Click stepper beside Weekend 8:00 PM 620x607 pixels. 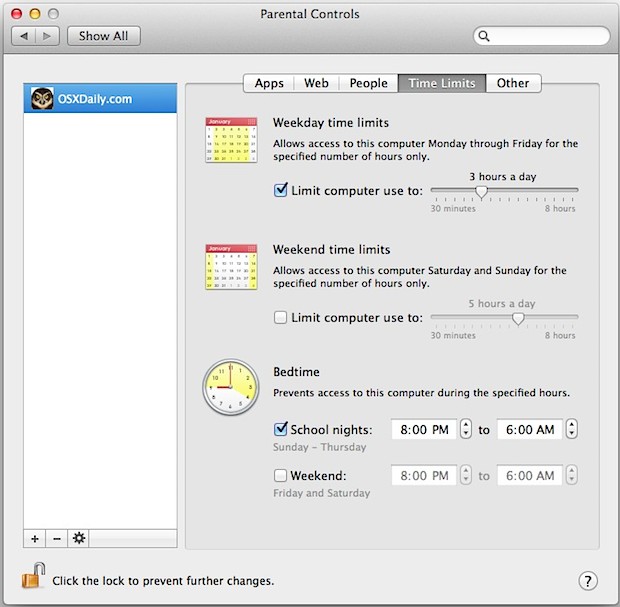click(x=466, y=475)
